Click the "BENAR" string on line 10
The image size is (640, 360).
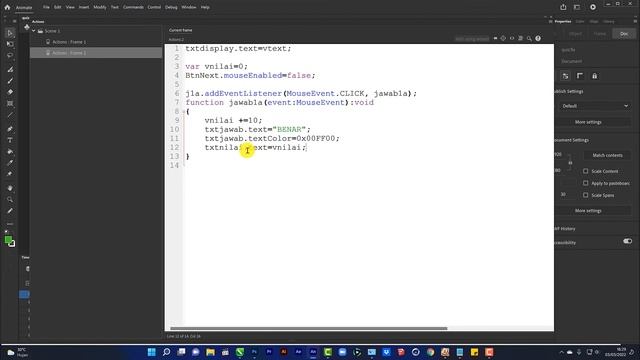289,129
